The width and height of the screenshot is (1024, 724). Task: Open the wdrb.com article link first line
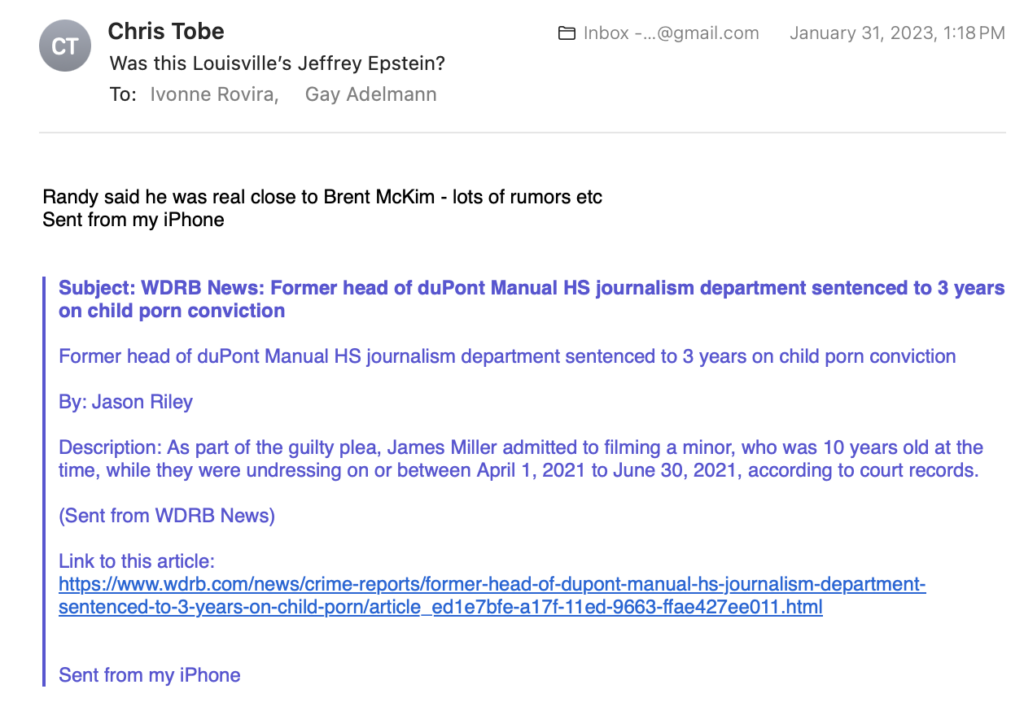(x=492, y=584)
